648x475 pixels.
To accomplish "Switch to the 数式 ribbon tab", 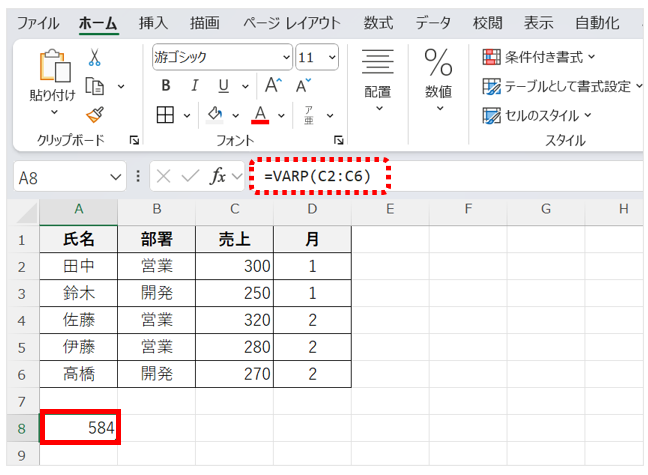I will coord(378,23).
